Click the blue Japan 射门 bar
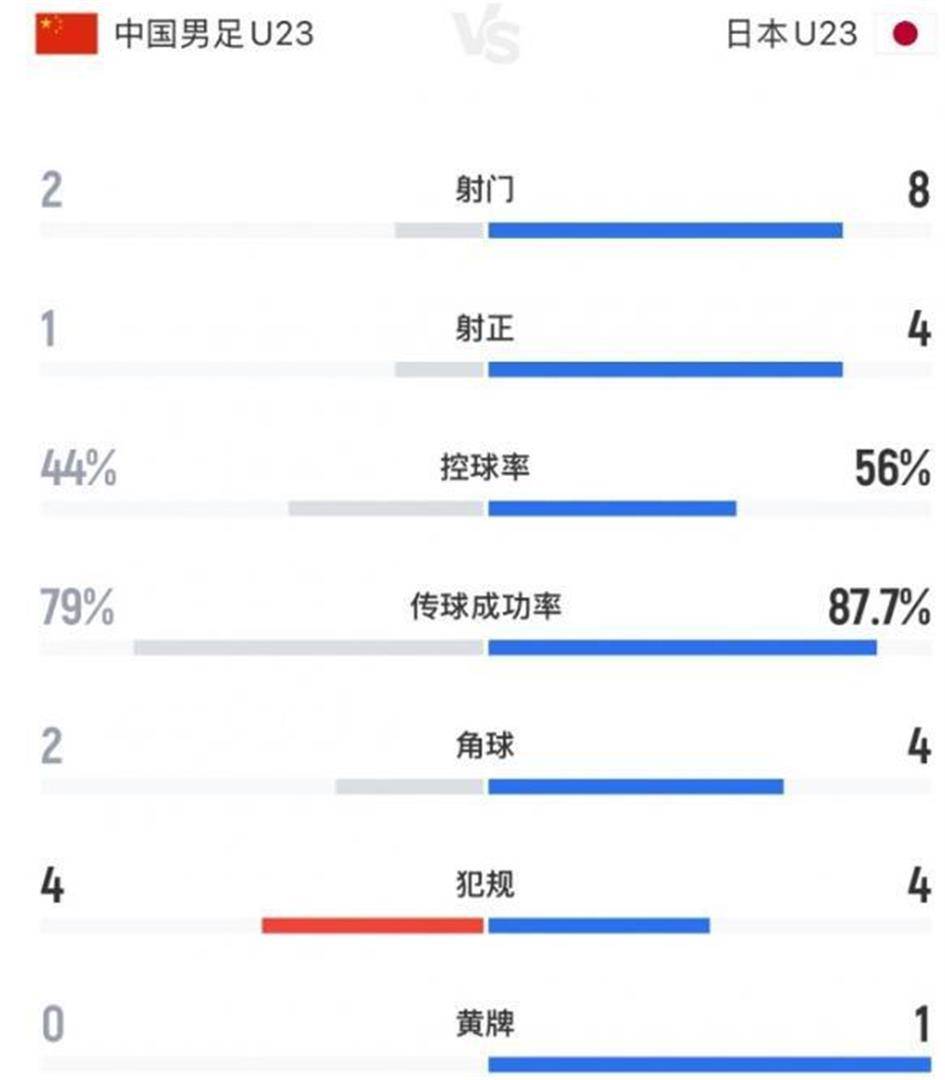The height and width of the screenshot is (1080, 945). [x=665, y=230]
